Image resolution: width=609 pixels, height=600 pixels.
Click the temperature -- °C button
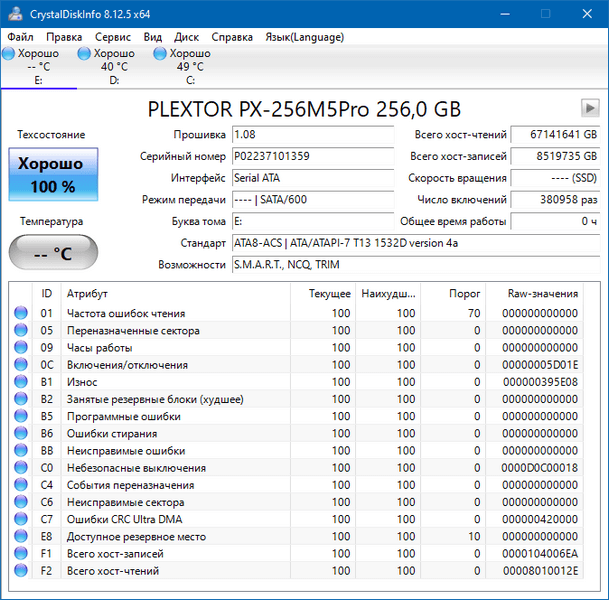click(x=53, y=253)
